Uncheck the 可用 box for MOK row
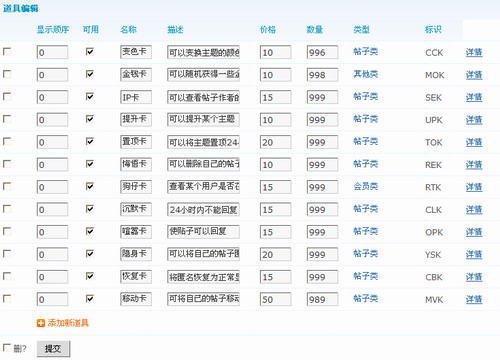Image resolution: width=500 pixels, height=360 pixels. pyautogui.click(x=90, y=74)
